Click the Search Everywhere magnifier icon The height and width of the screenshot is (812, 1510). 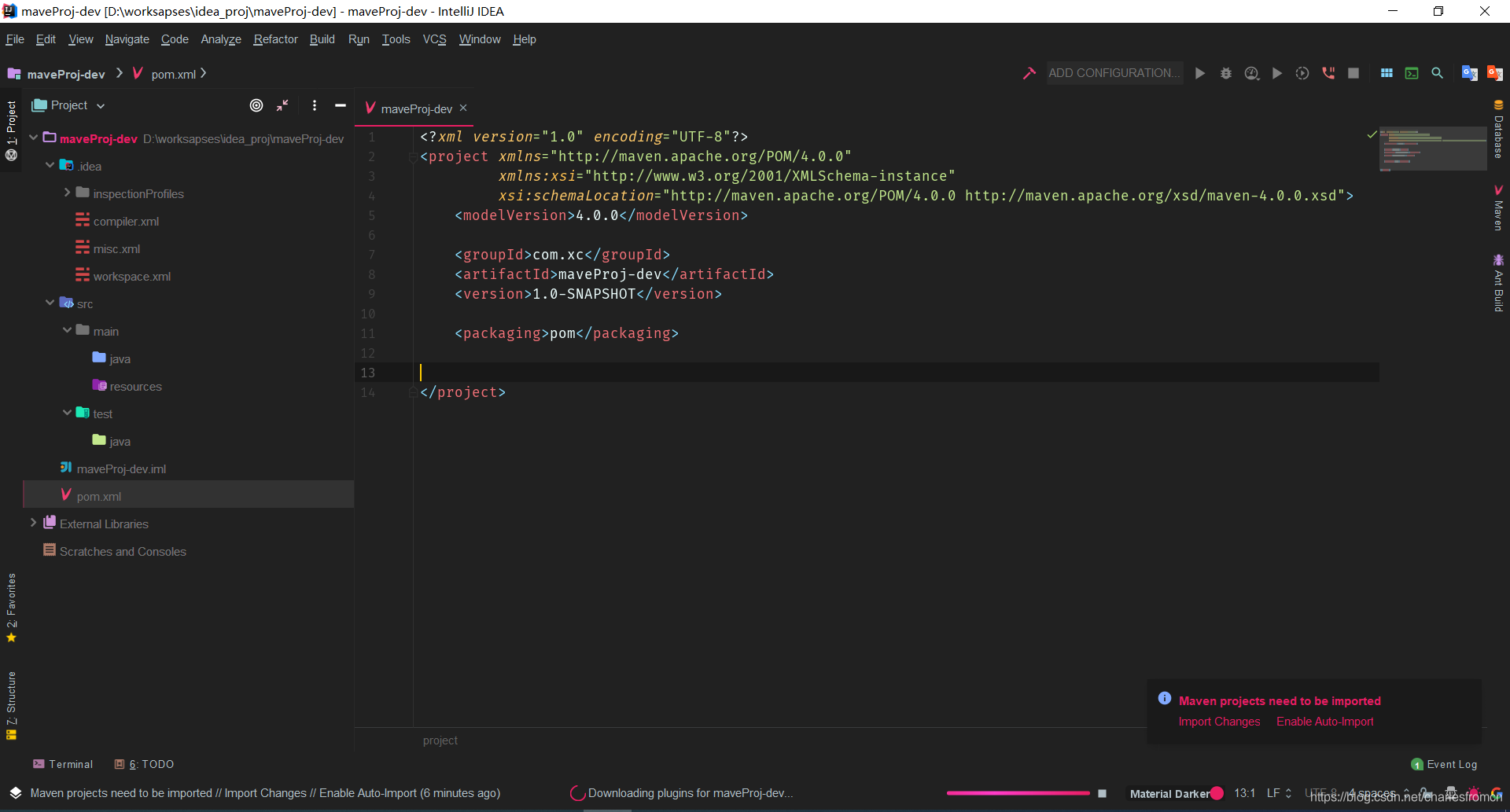[x=1437, y=73]
